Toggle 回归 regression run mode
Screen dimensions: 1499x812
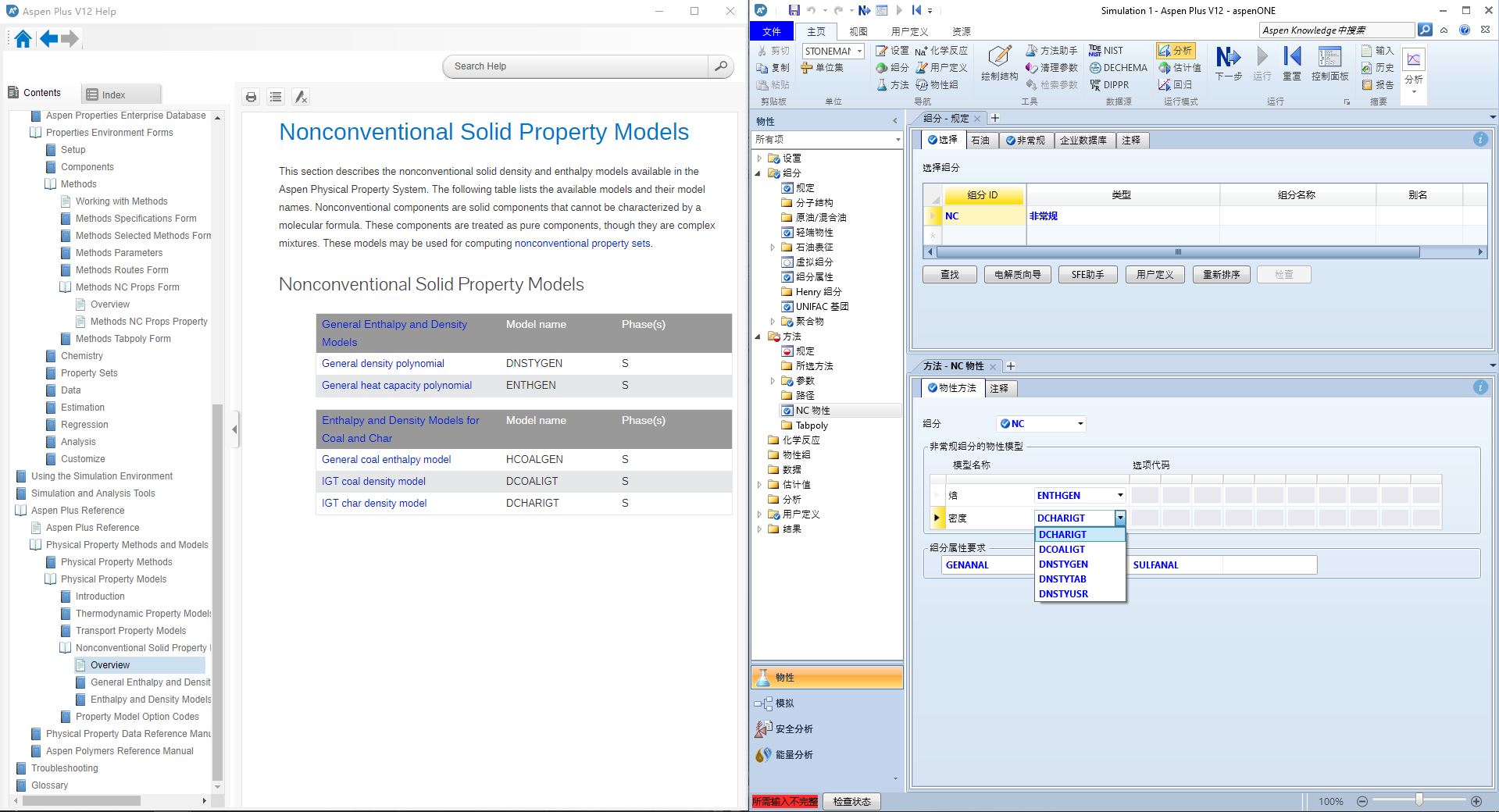tap(1176, 85)
